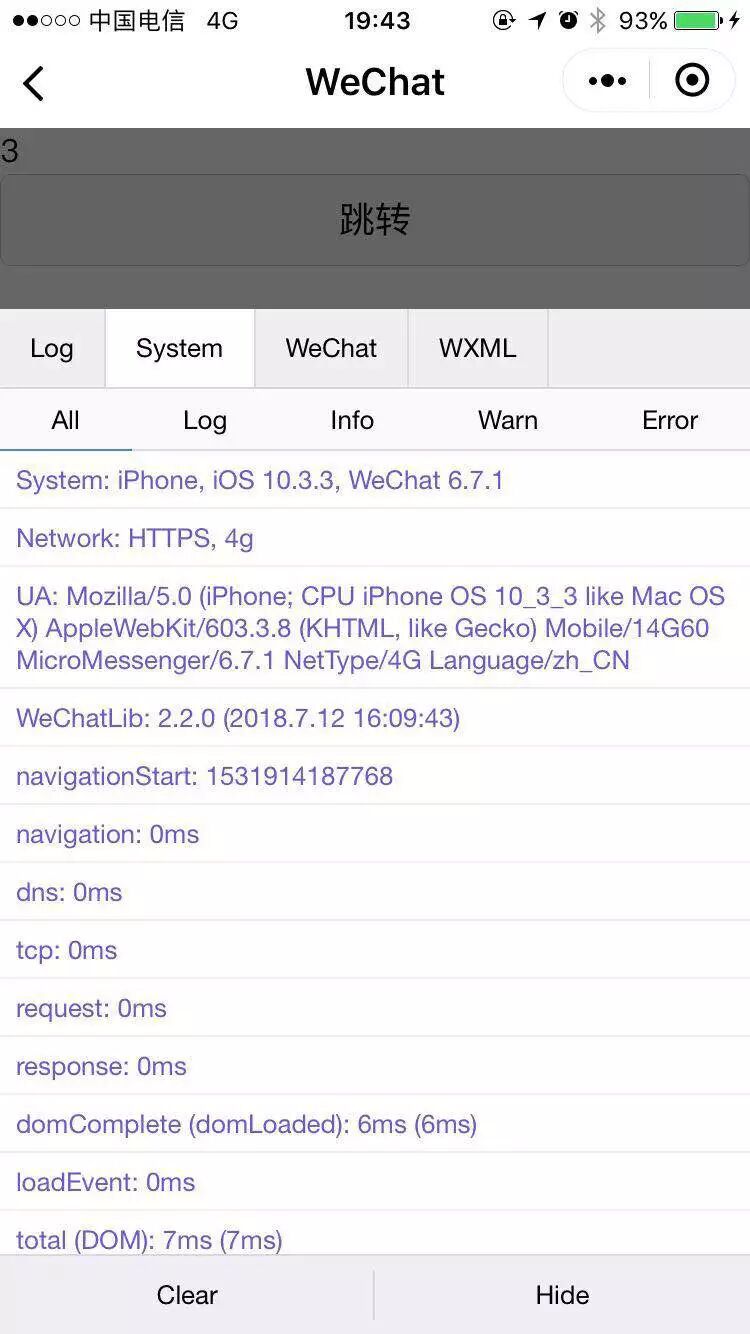This screenshot has width=750, height=1334.
Task: Select the navigationStart timestamp row
Action: 375,776
